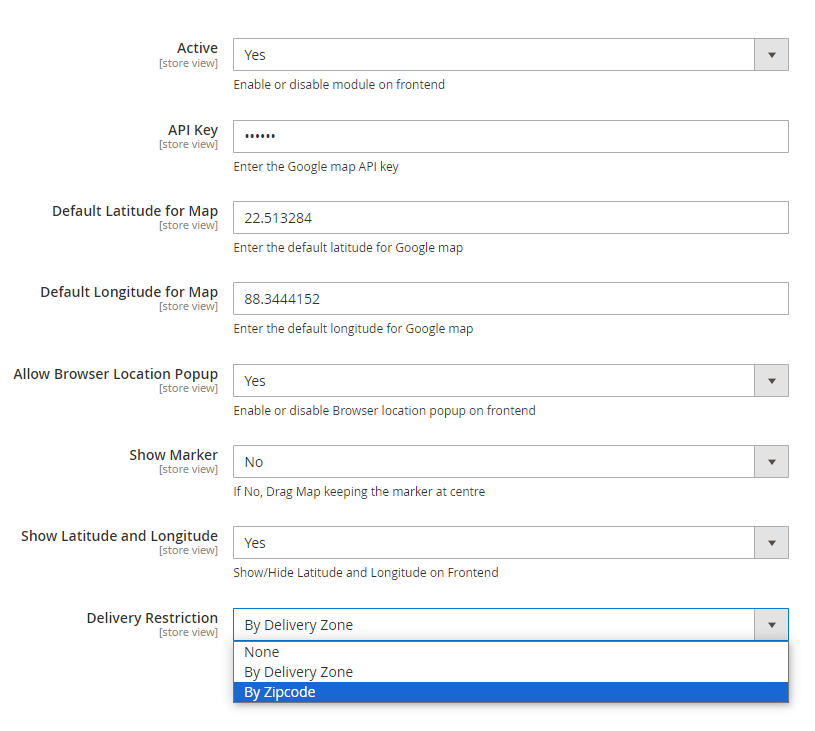
Task: Click the Allow Browser Location Popup arrow
Action: click(x=771, y=381)
